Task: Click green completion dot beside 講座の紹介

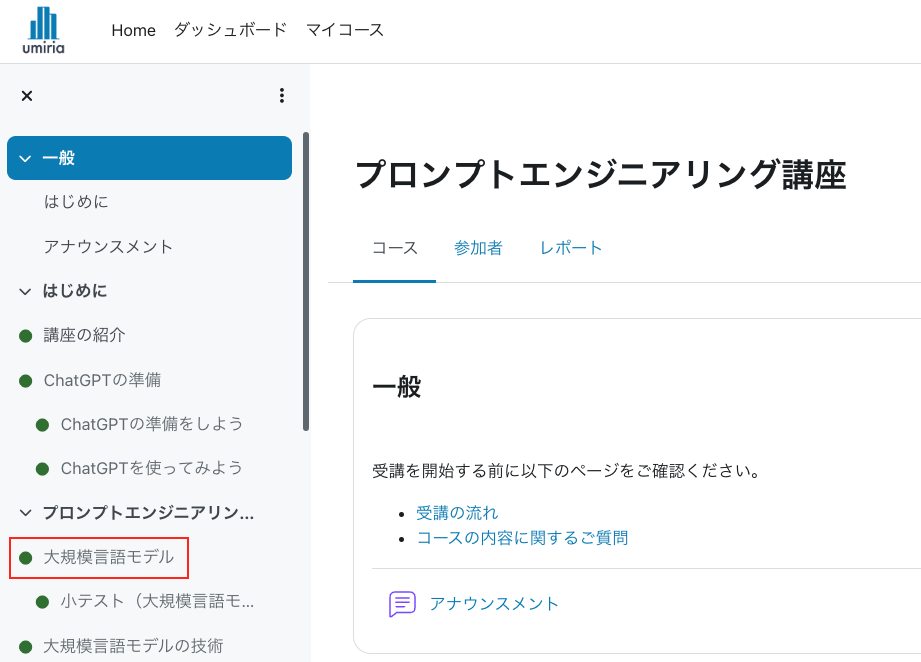Action: coord(26,336)
